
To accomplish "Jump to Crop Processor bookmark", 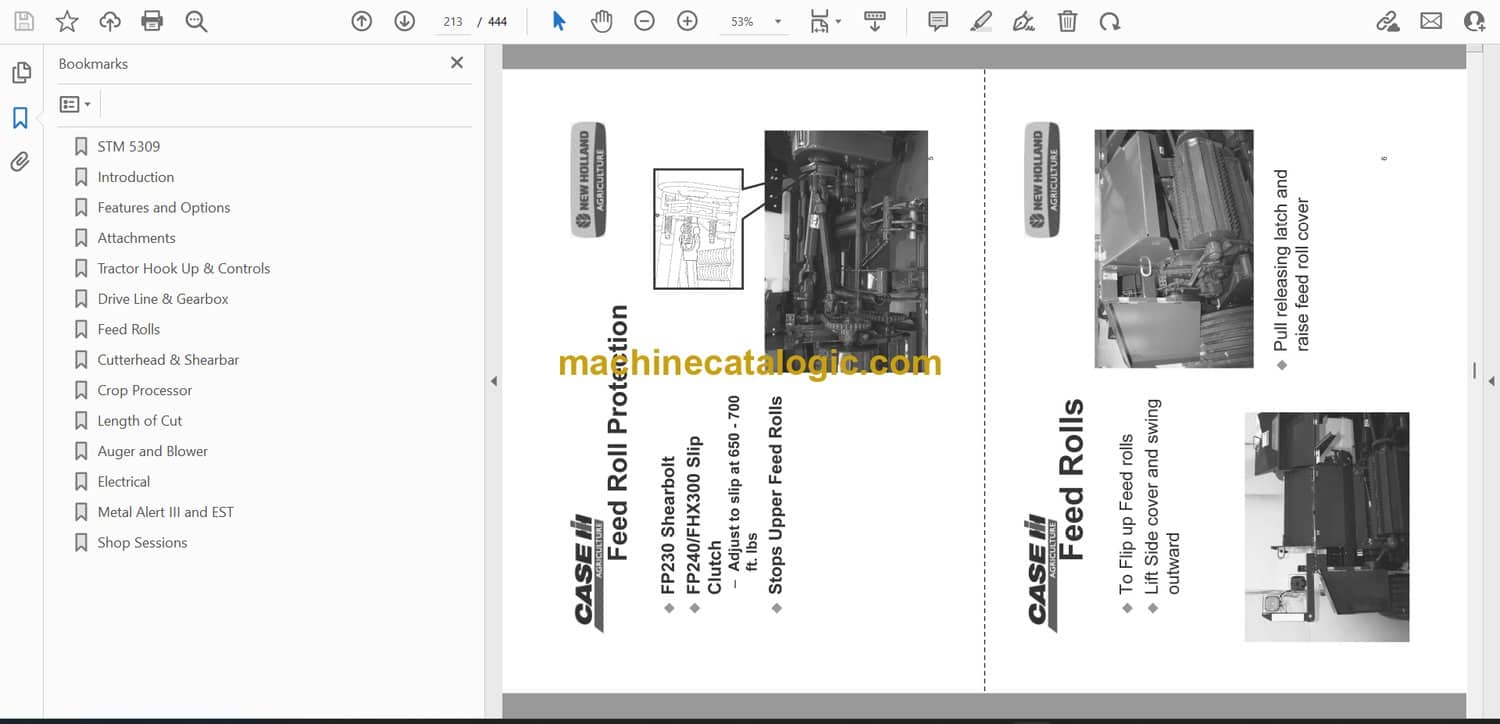I will (x=145, y=390).
